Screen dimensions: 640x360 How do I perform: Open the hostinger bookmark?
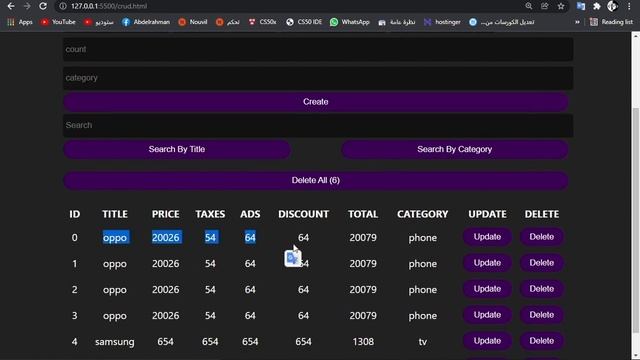click(x=442, y=22)
